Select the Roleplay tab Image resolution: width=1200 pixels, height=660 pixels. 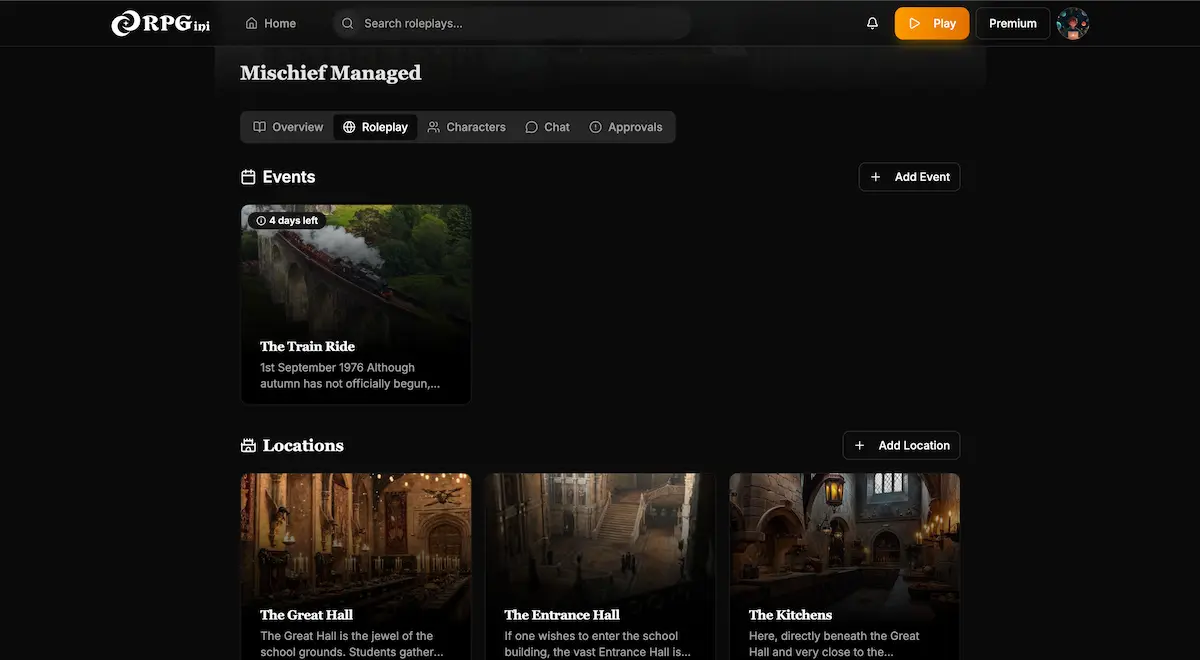coord(375,127)
